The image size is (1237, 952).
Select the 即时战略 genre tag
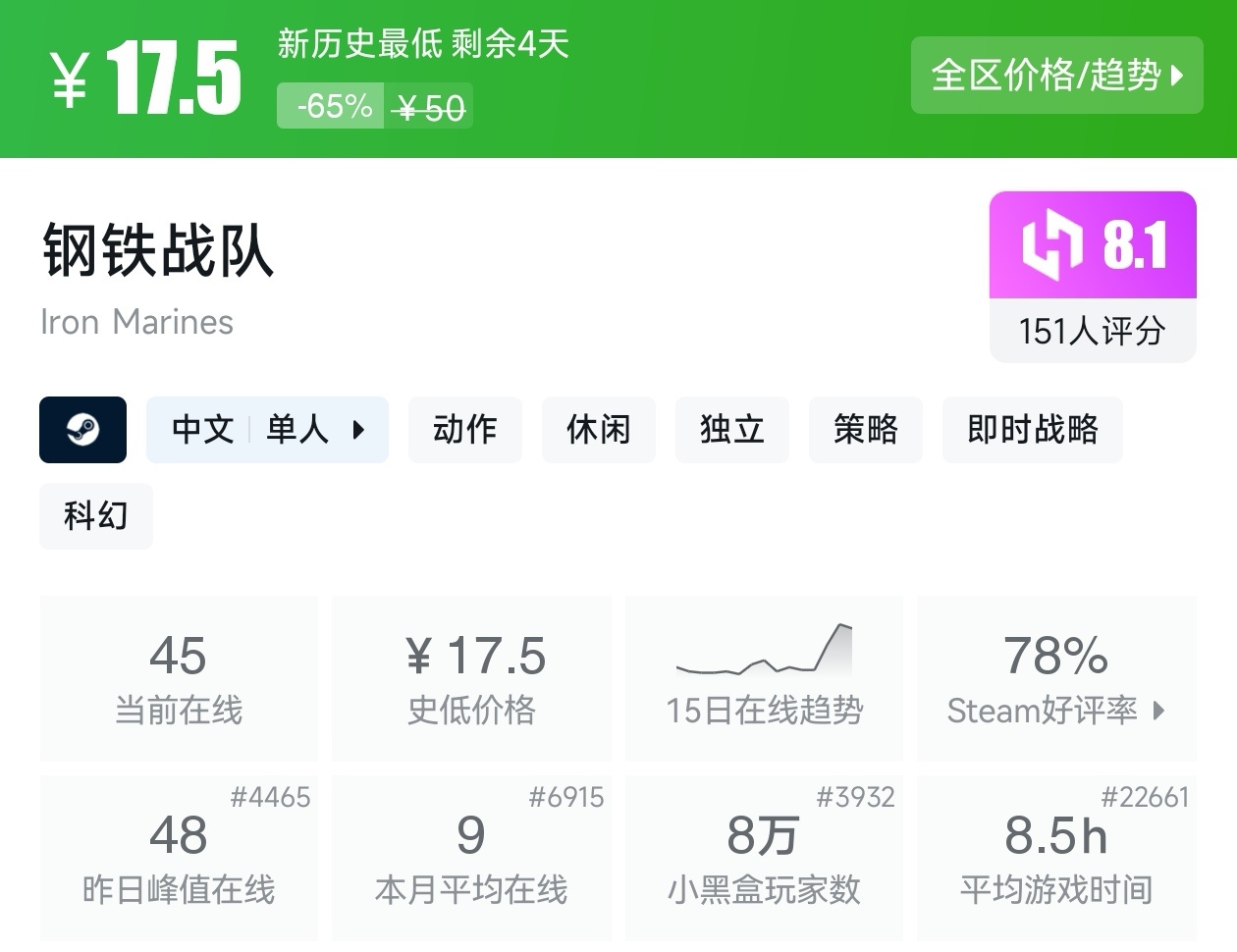tap(1032, 429)
